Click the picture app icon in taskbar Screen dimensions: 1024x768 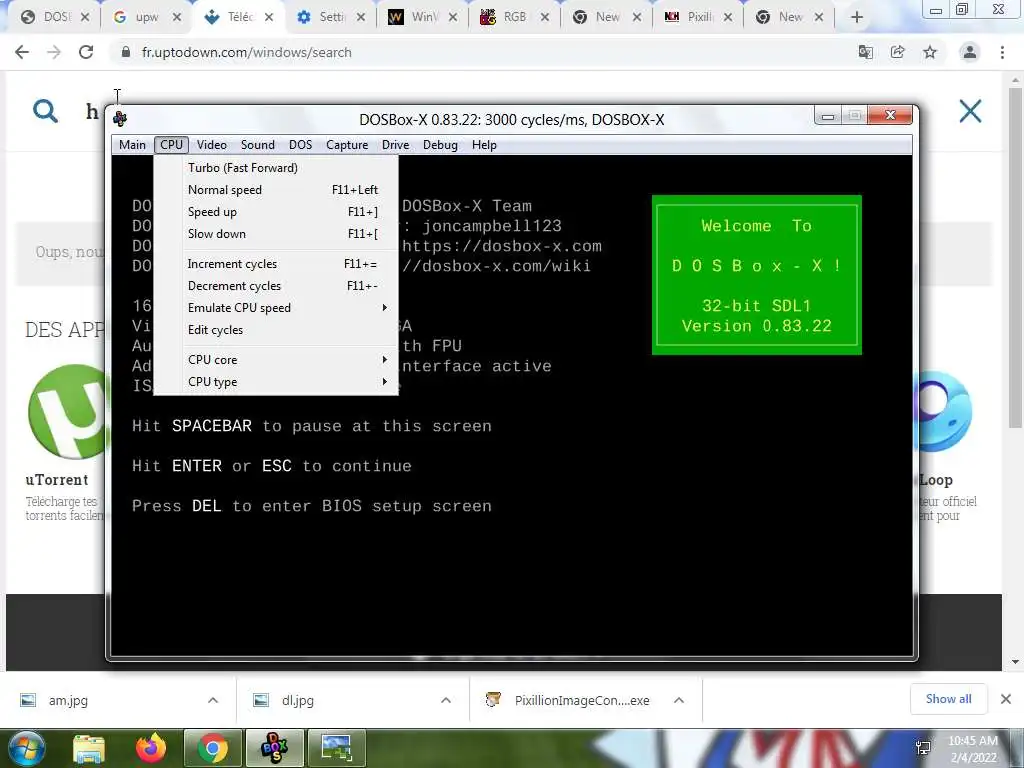coord(336,748)
